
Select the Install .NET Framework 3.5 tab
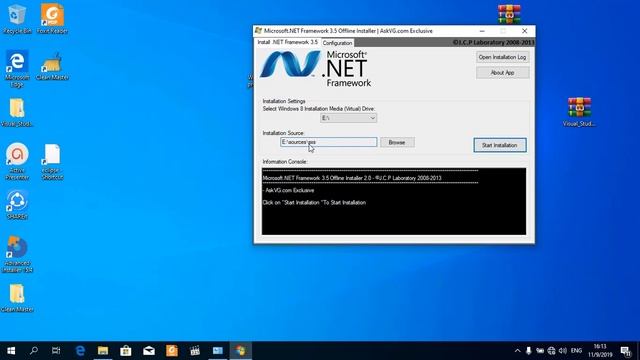(x=287, y=42)
